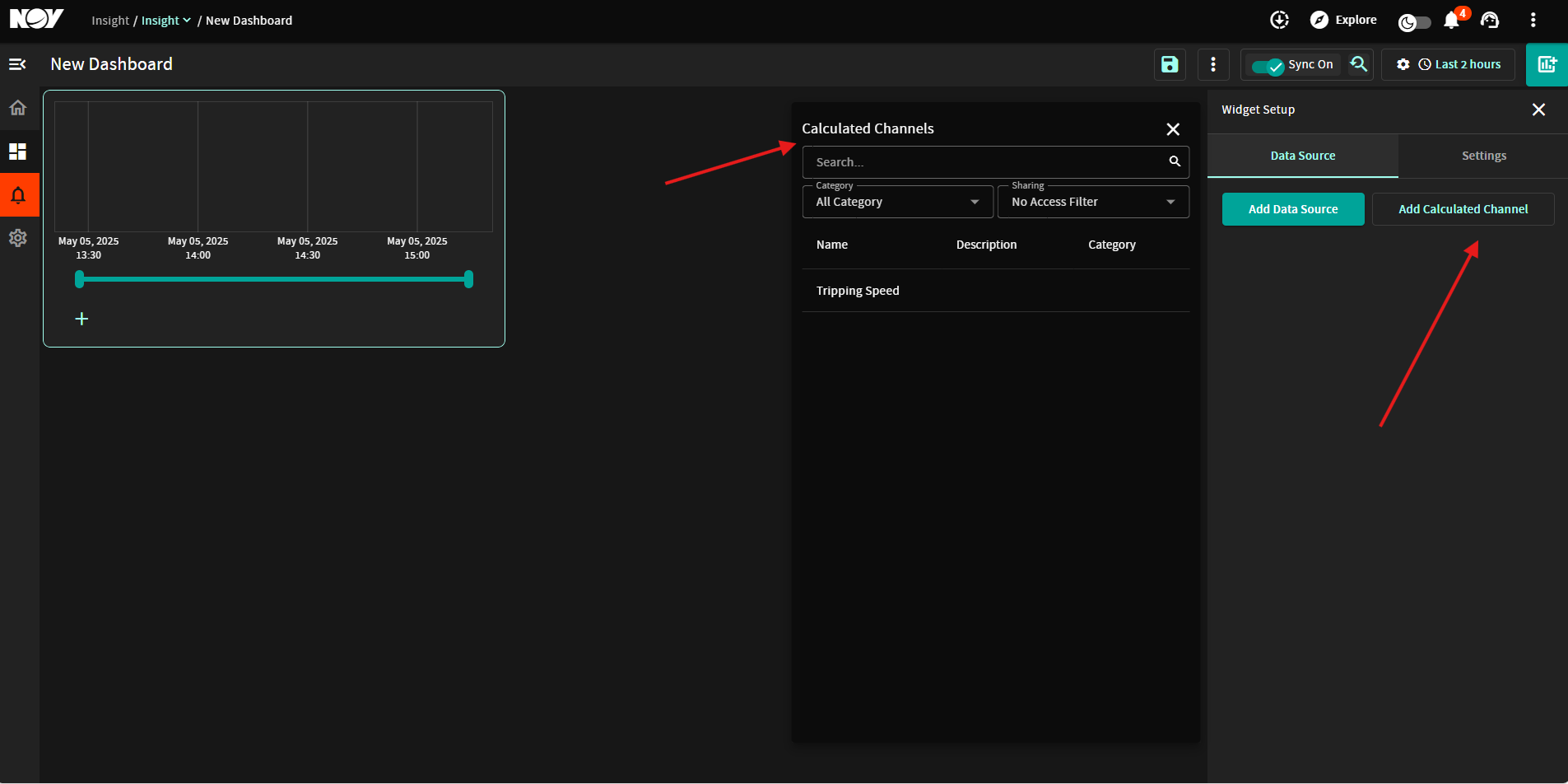
Task: Click the Add Data Source button
Action: 1293,209
